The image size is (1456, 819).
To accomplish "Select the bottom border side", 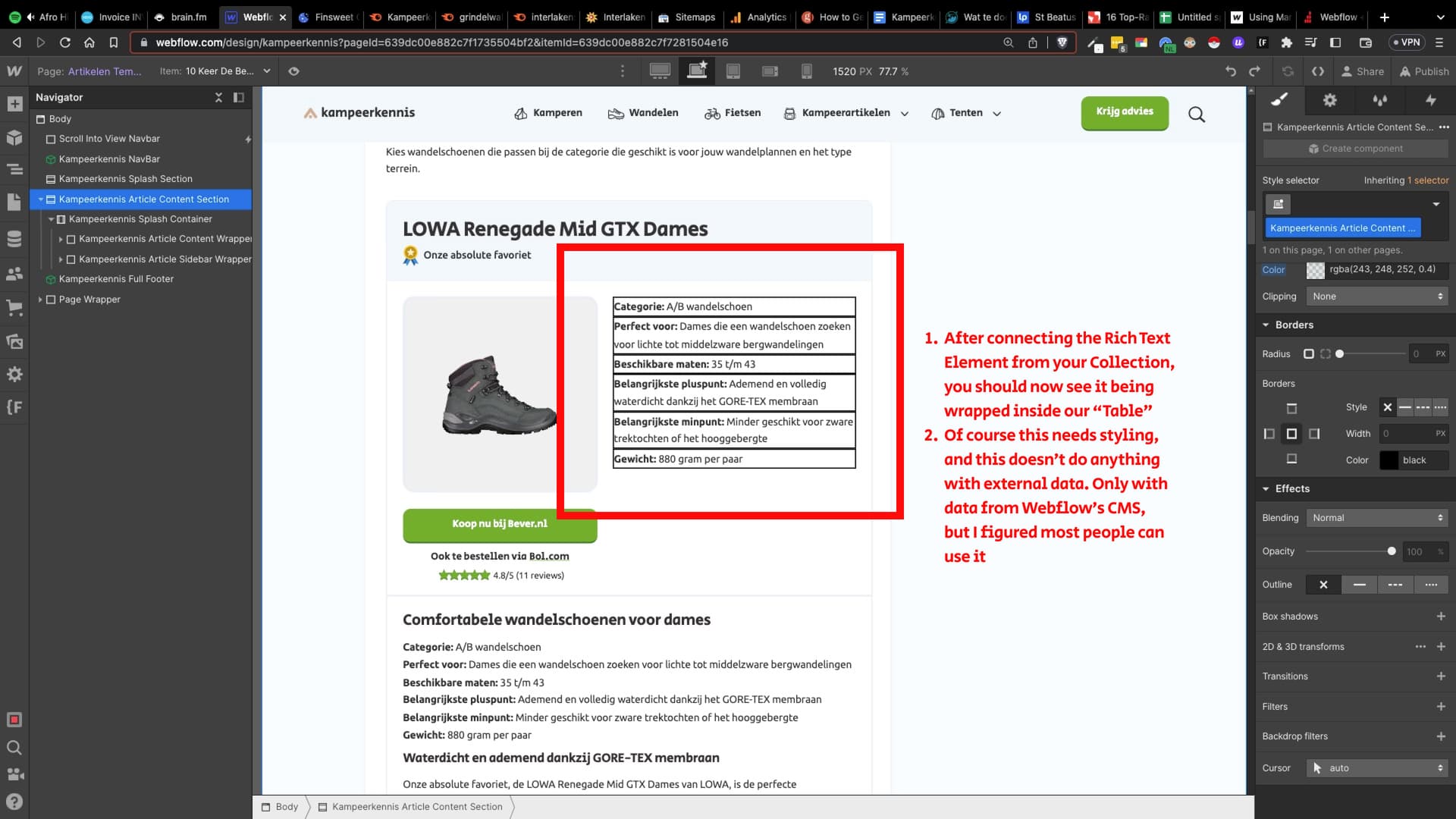I will tap(1291, 459).
